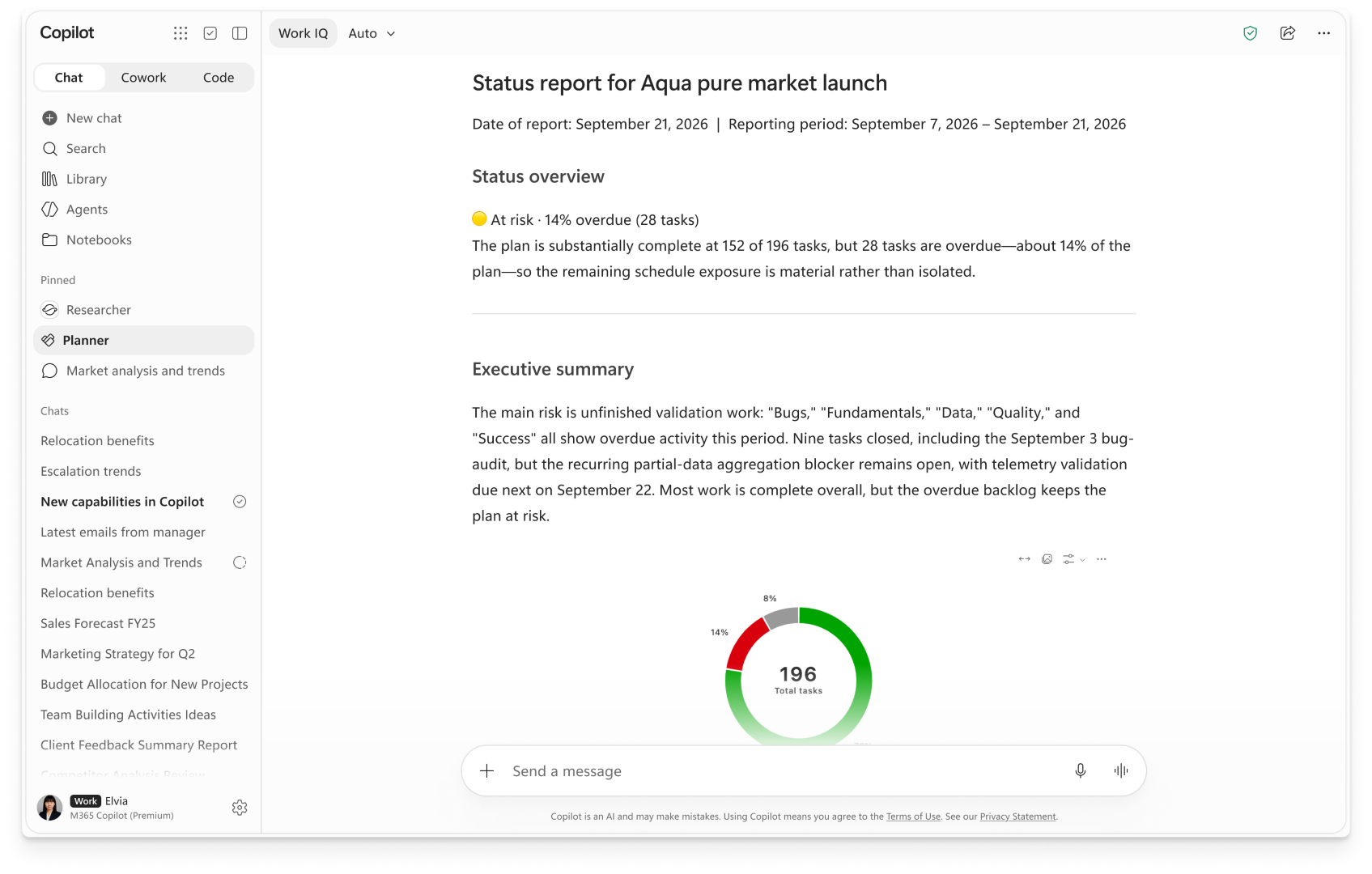Open Marketing Strategy for Q2 chat
The height and width of the screenshot is (874, 1372).
pos(144,654)
